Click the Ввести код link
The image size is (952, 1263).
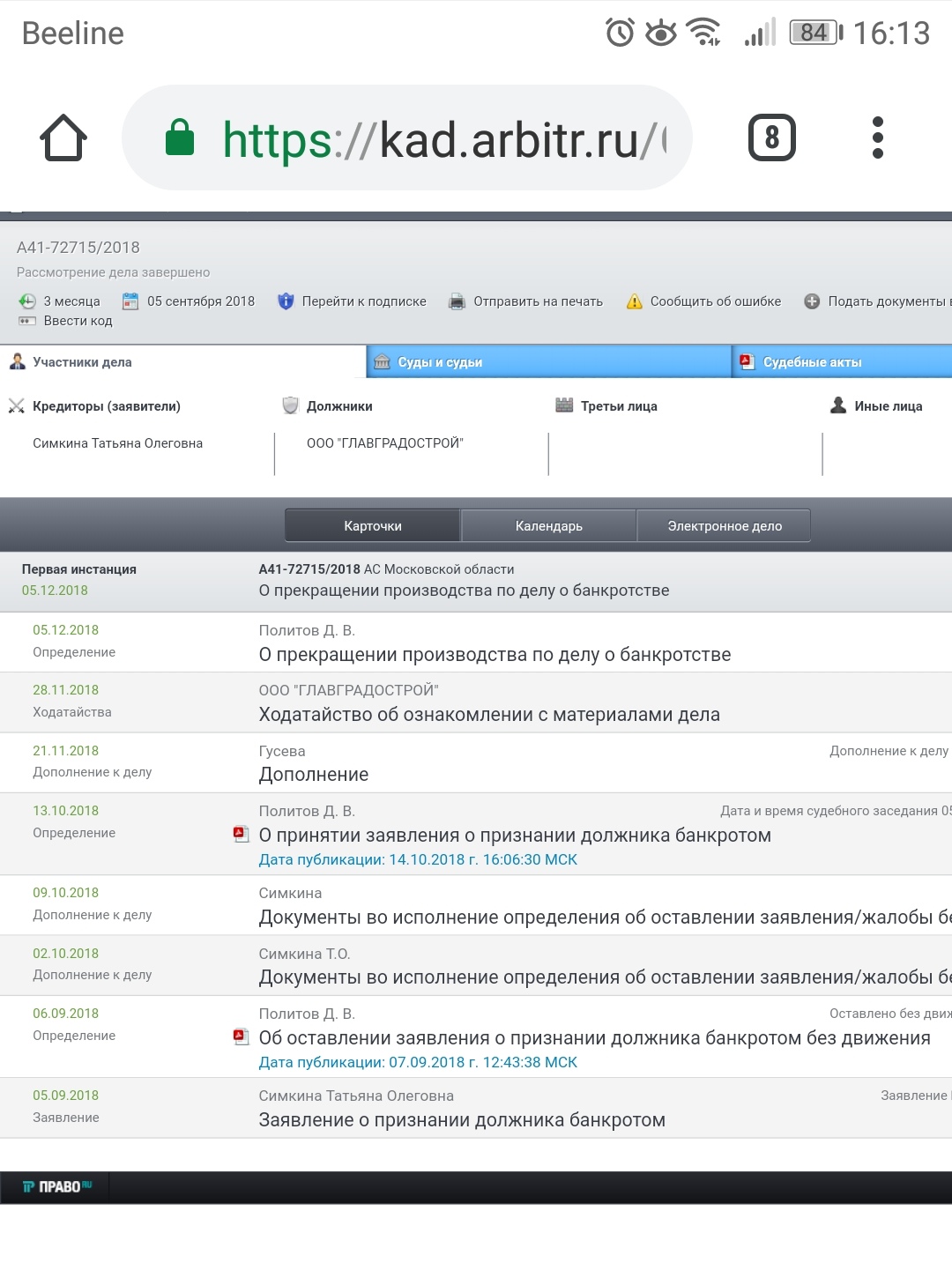(x=78, y=321)
